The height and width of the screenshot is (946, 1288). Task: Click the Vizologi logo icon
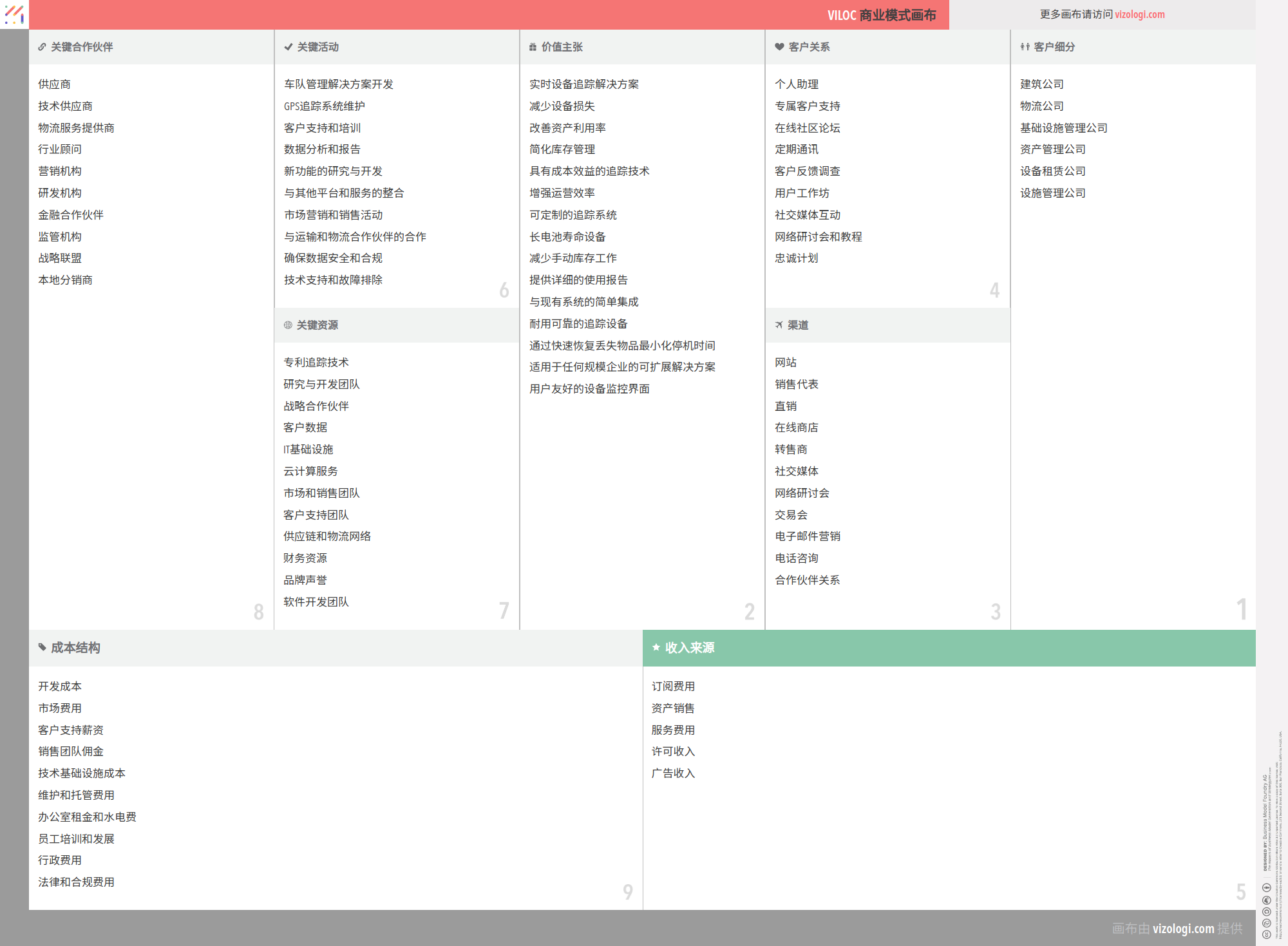[x=14, y=14]
